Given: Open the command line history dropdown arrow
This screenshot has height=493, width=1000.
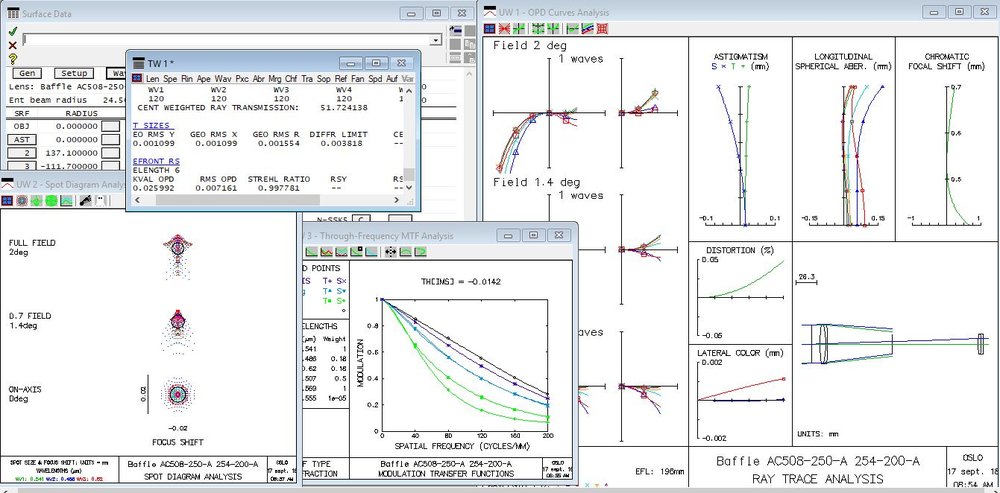Looking at the screenshot, I should (x=436, y=40).
